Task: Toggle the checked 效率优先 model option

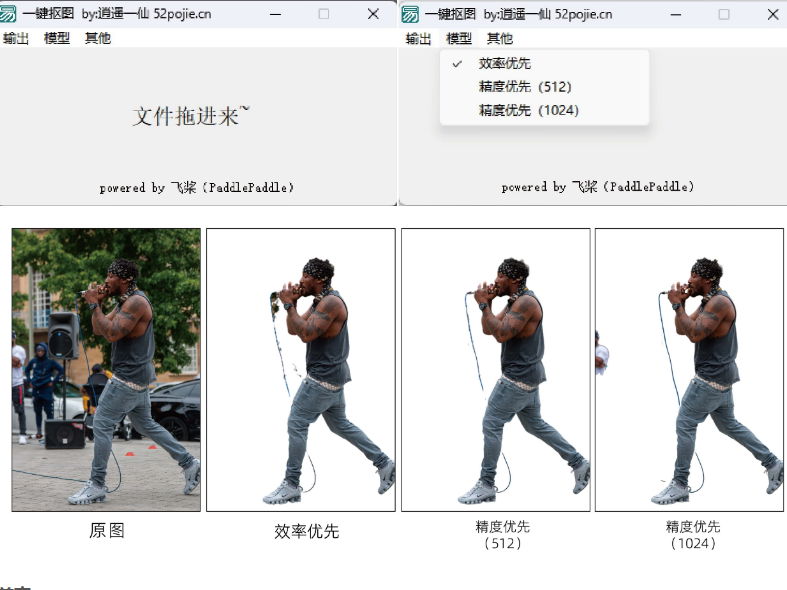Action: (x=504, y=63)
